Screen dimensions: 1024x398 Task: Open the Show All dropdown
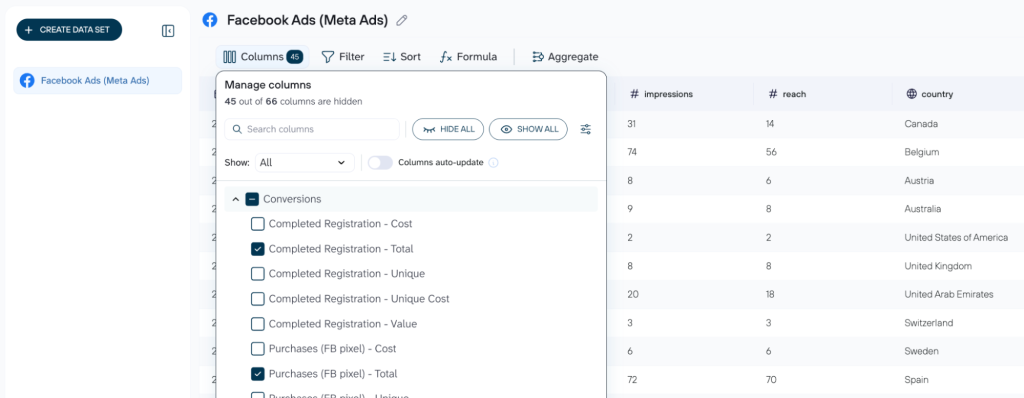pos(305,163)
